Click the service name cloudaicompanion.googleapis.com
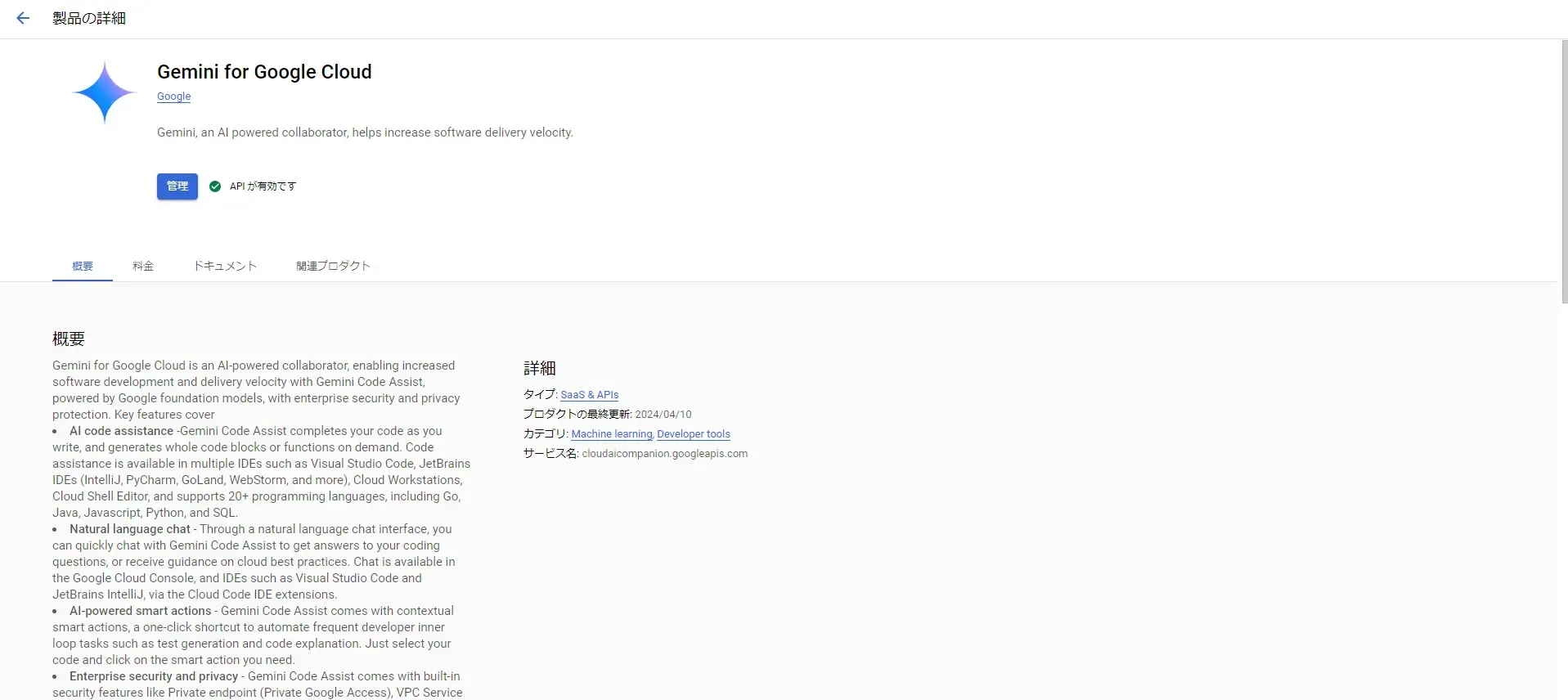 click(x=665, y=454)
